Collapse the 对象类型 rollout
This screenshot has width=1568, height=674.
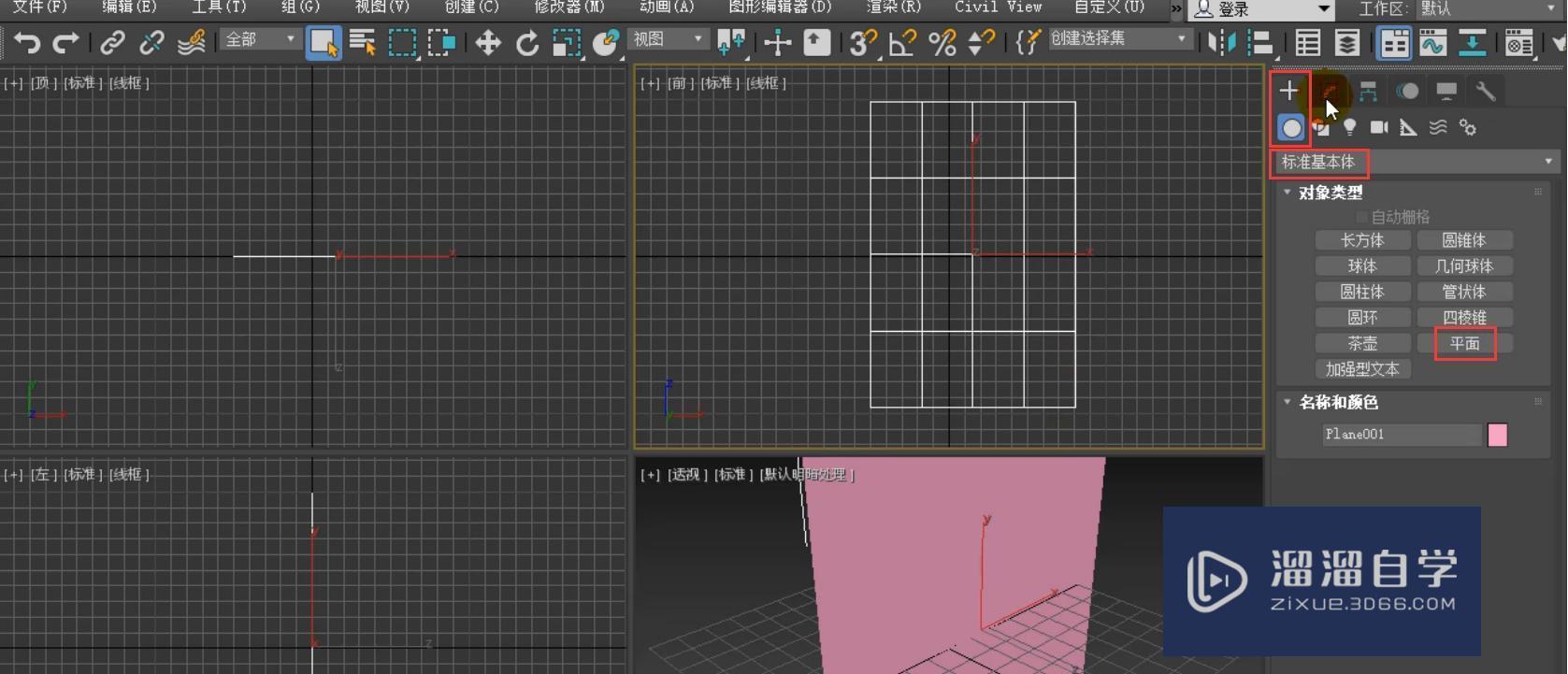pos(1331,193)
